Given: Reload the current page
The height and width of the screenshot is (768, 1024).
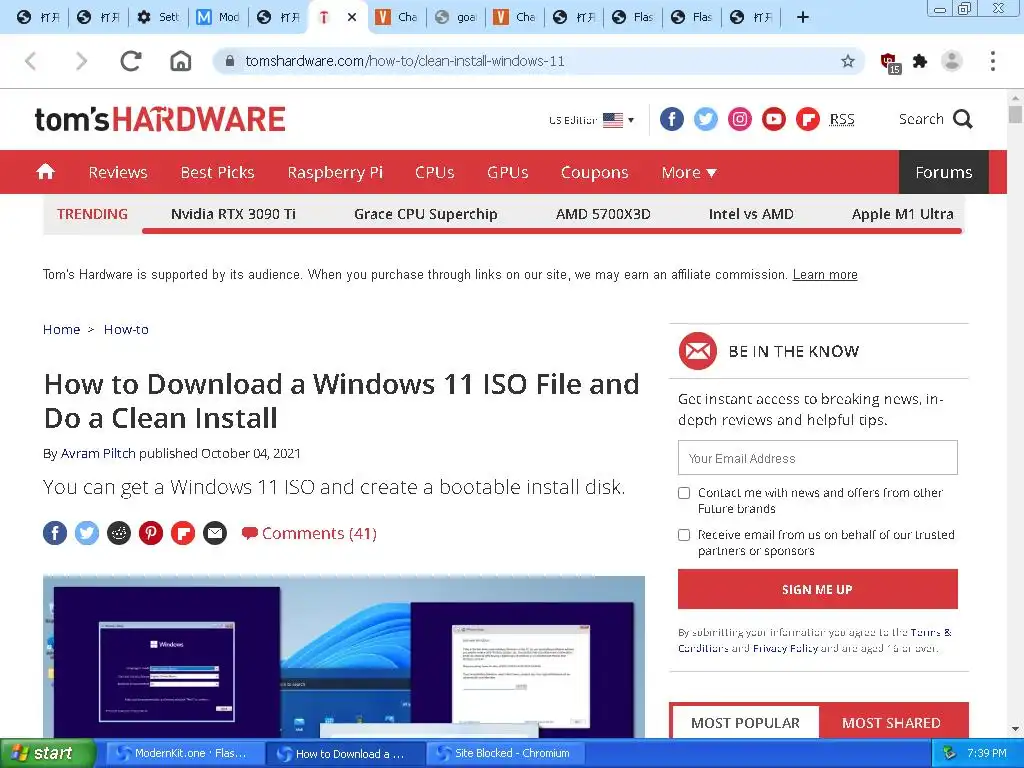Looking at the screenshot, I should (x=131, y=61).
